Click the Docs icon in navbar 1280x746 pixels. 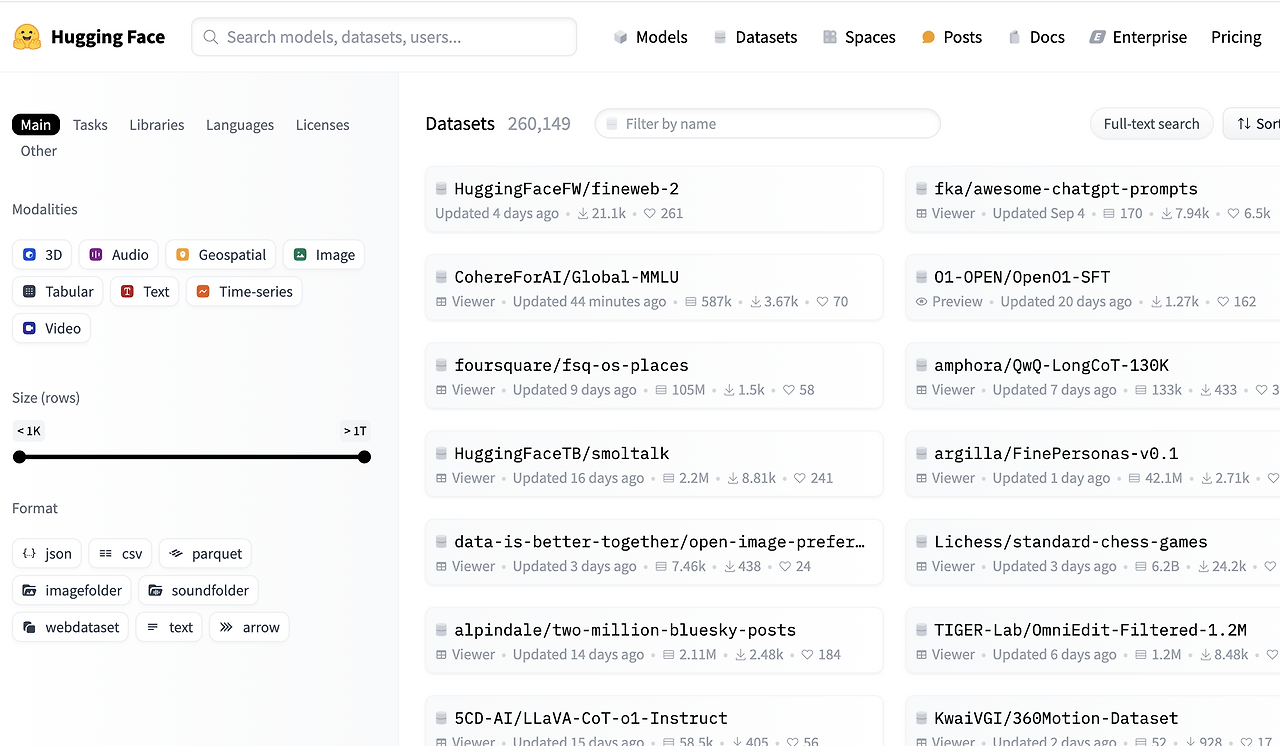tap(1014, 37)
